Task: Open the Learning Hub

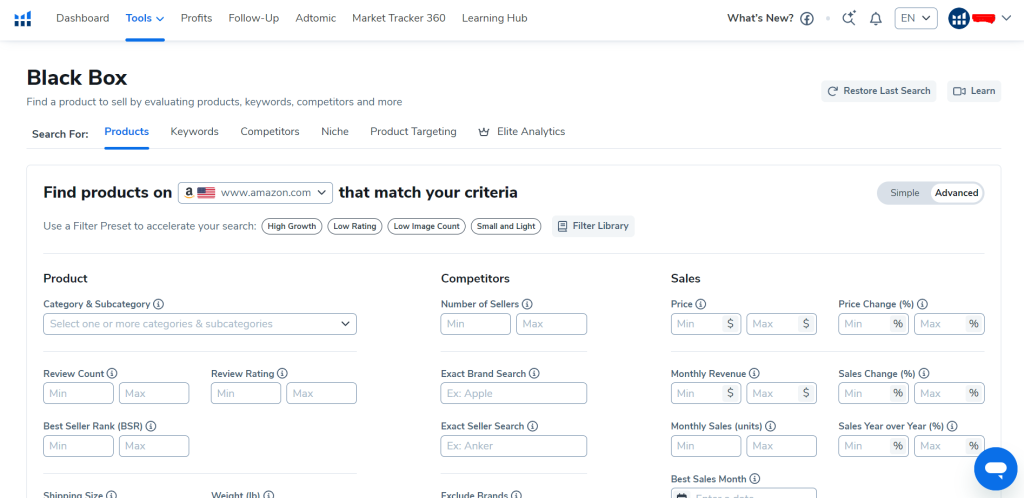Action: pos(494,18)
